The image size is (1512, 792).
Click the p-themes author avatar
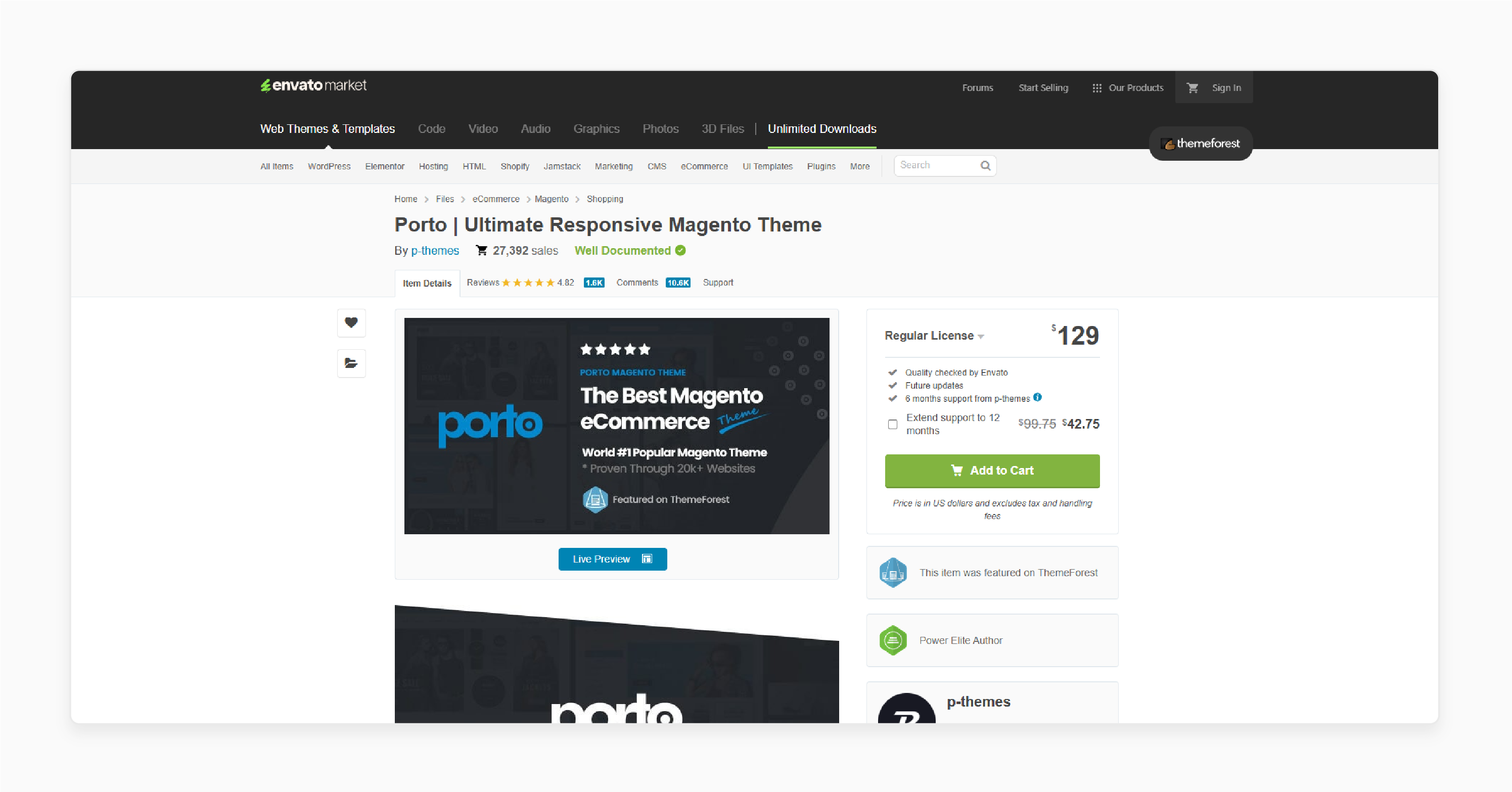tap(906, 708)
